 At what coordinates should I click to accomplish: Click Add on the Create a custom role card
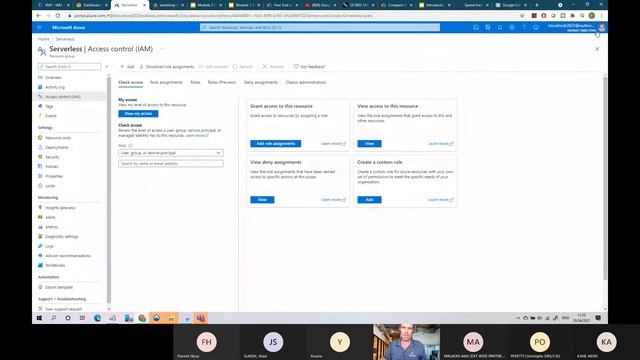pos(369,200)
